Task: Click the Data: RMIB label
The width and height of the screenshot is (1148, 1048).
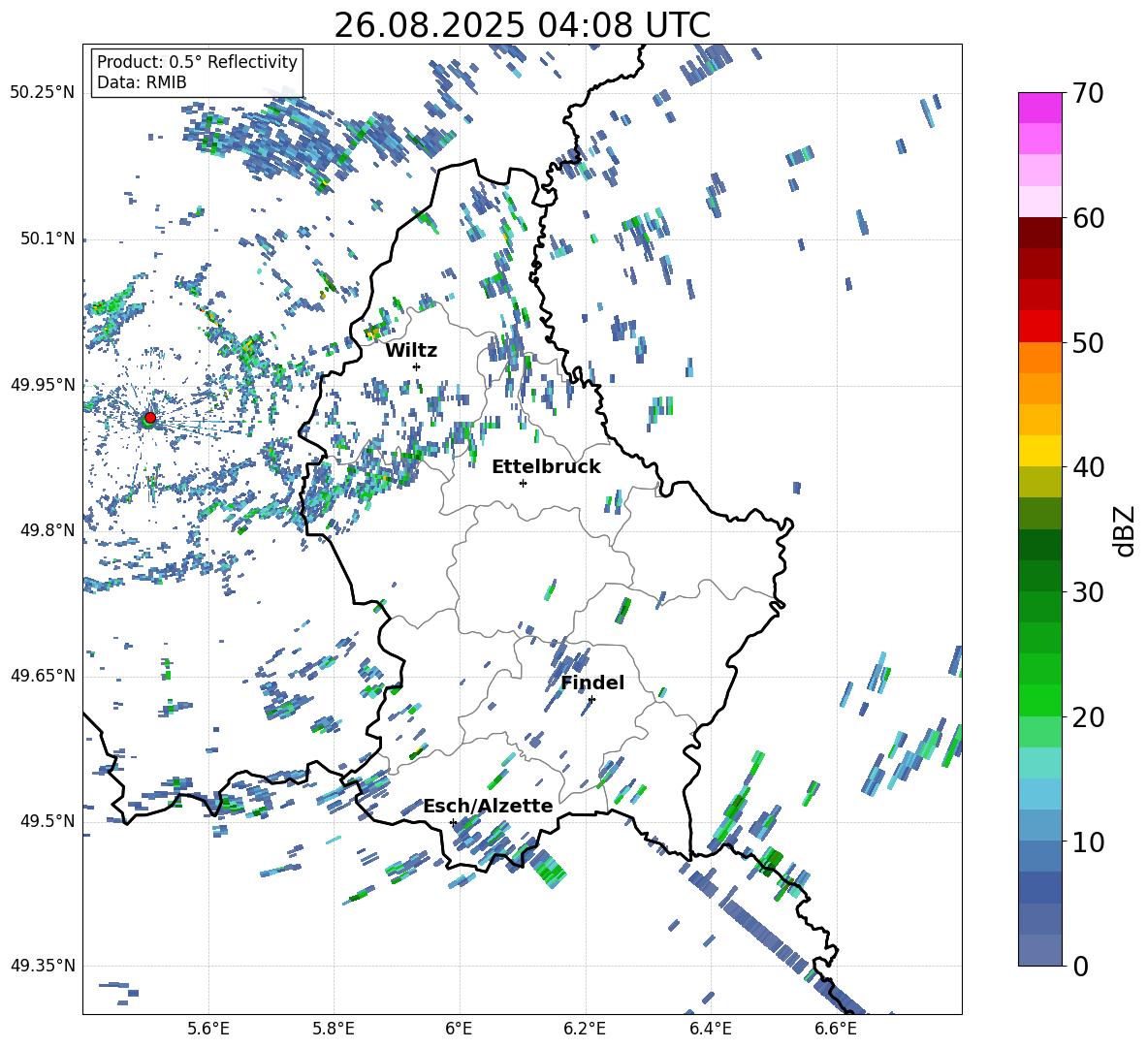Action: point(142,82)
